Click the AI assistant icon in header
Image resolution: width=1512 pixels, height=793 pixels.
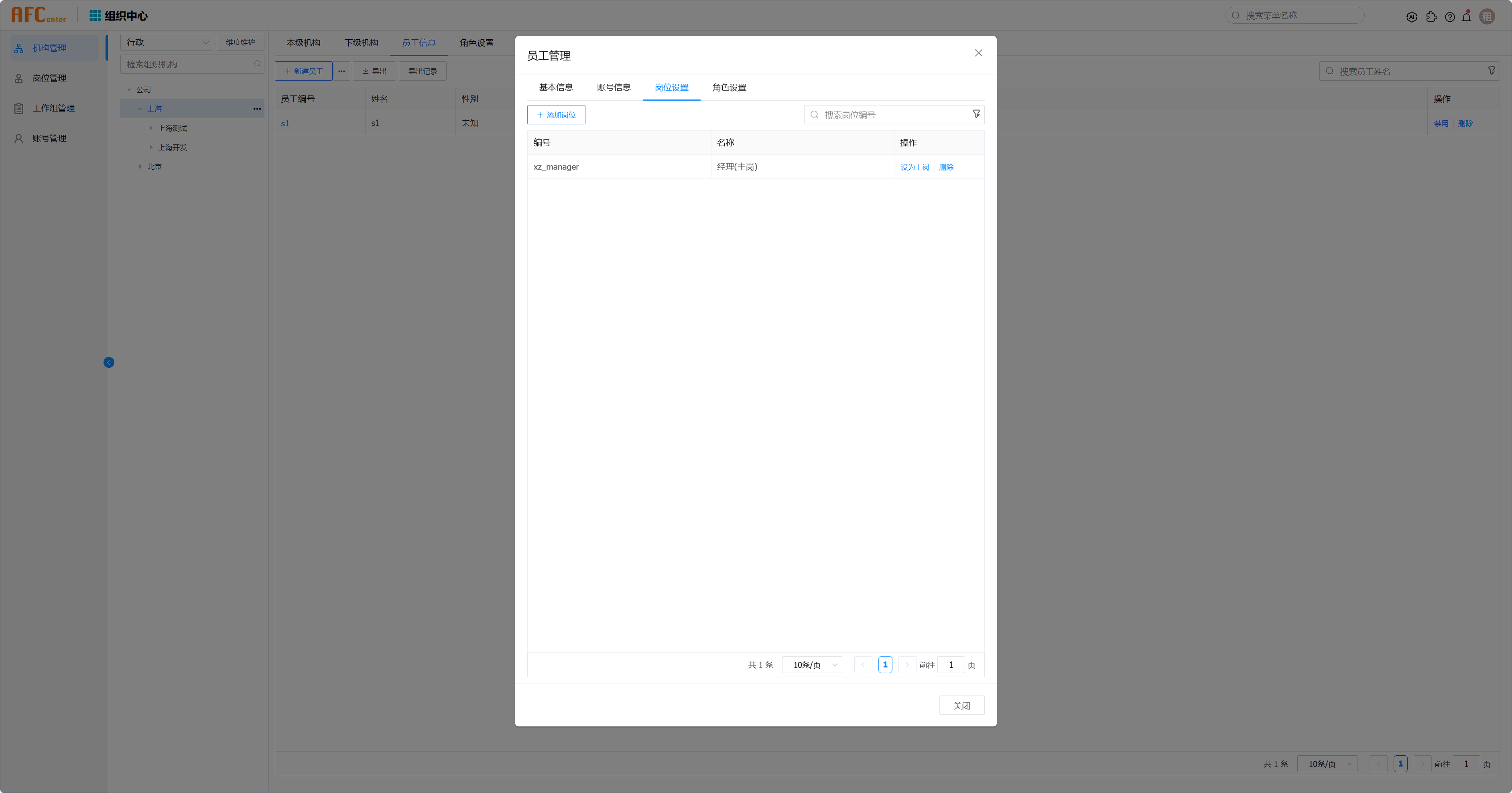click(x=1412, y=16)
